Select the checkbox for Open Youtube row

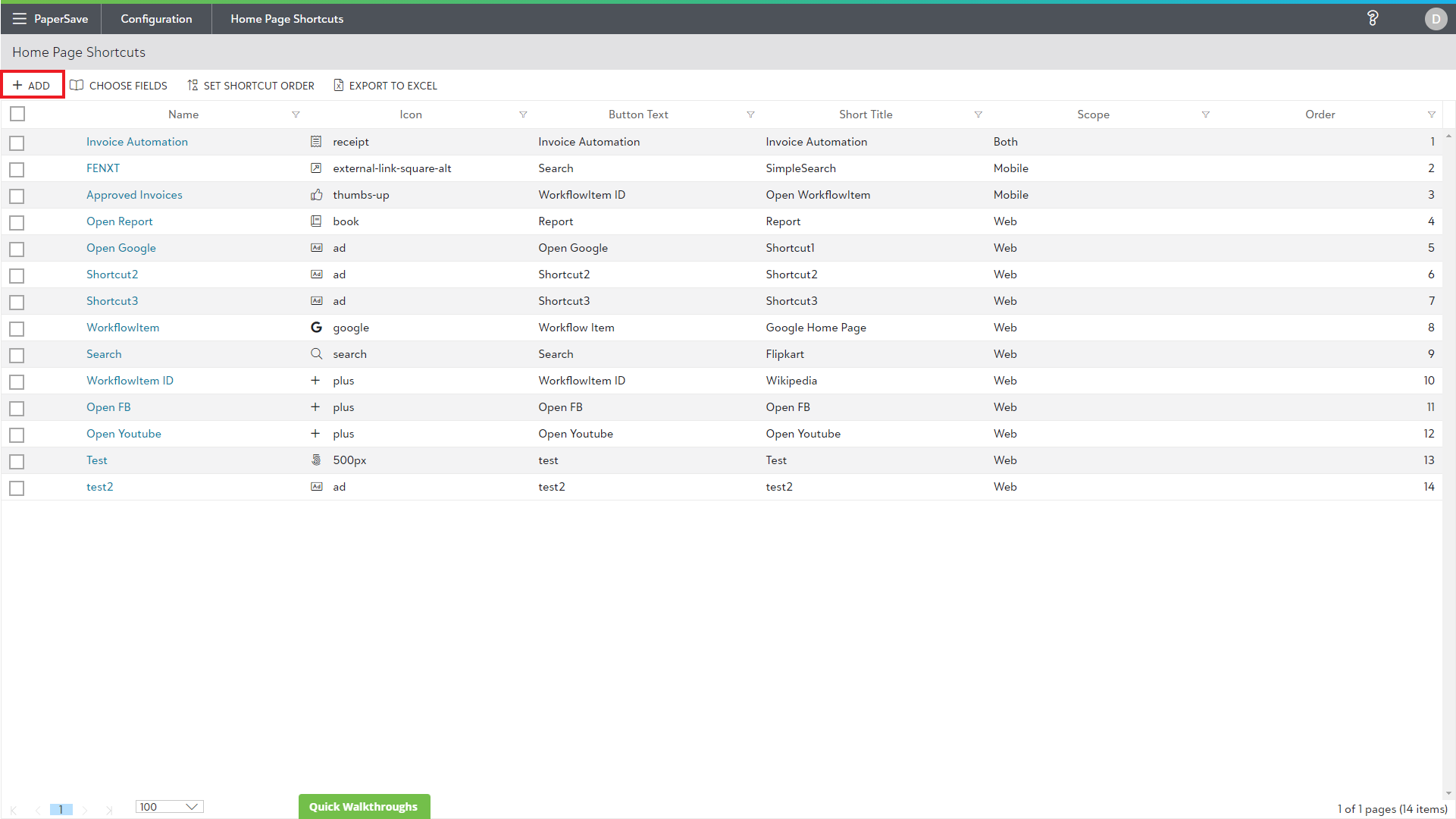(17, 435)
